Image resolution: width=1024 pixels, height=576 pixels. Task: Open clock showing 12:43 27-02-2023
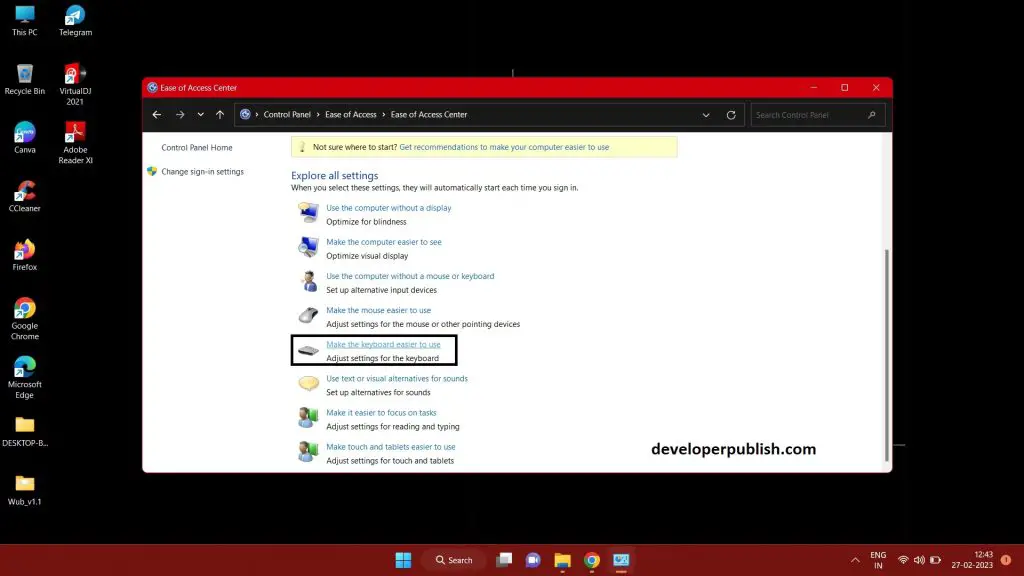972,560
